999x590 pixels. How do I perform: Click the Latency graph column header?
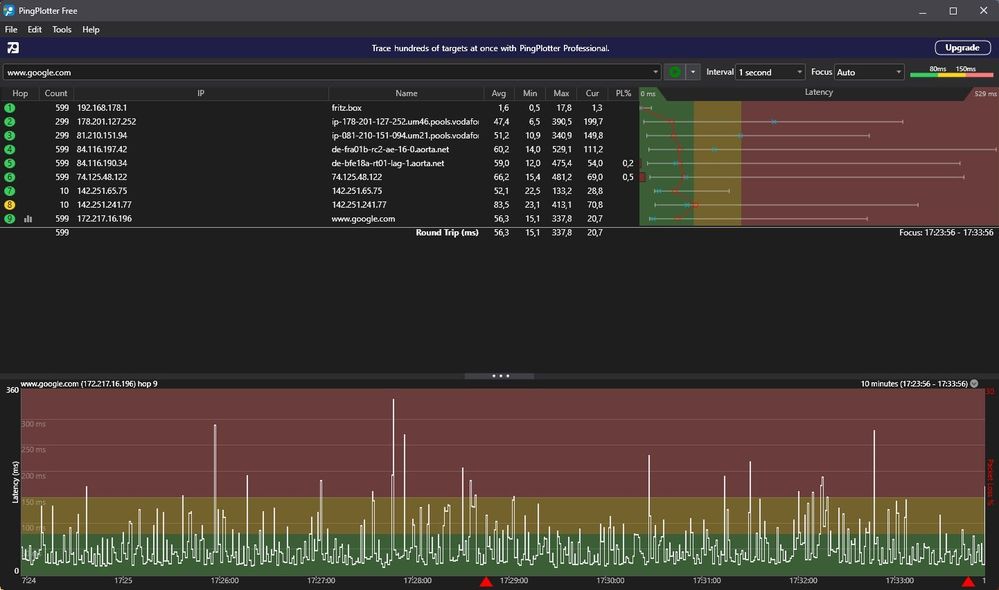(818, 92)
